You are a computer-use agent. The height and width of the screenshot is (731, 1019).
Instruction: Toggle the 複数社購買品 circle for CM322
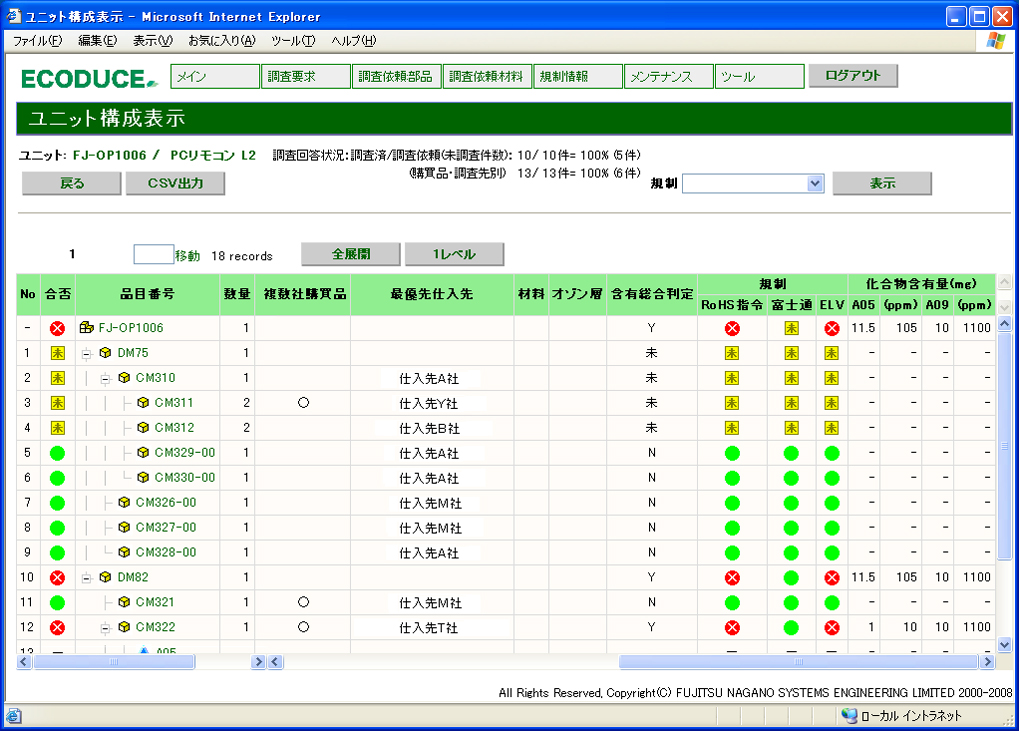(302, 628)
